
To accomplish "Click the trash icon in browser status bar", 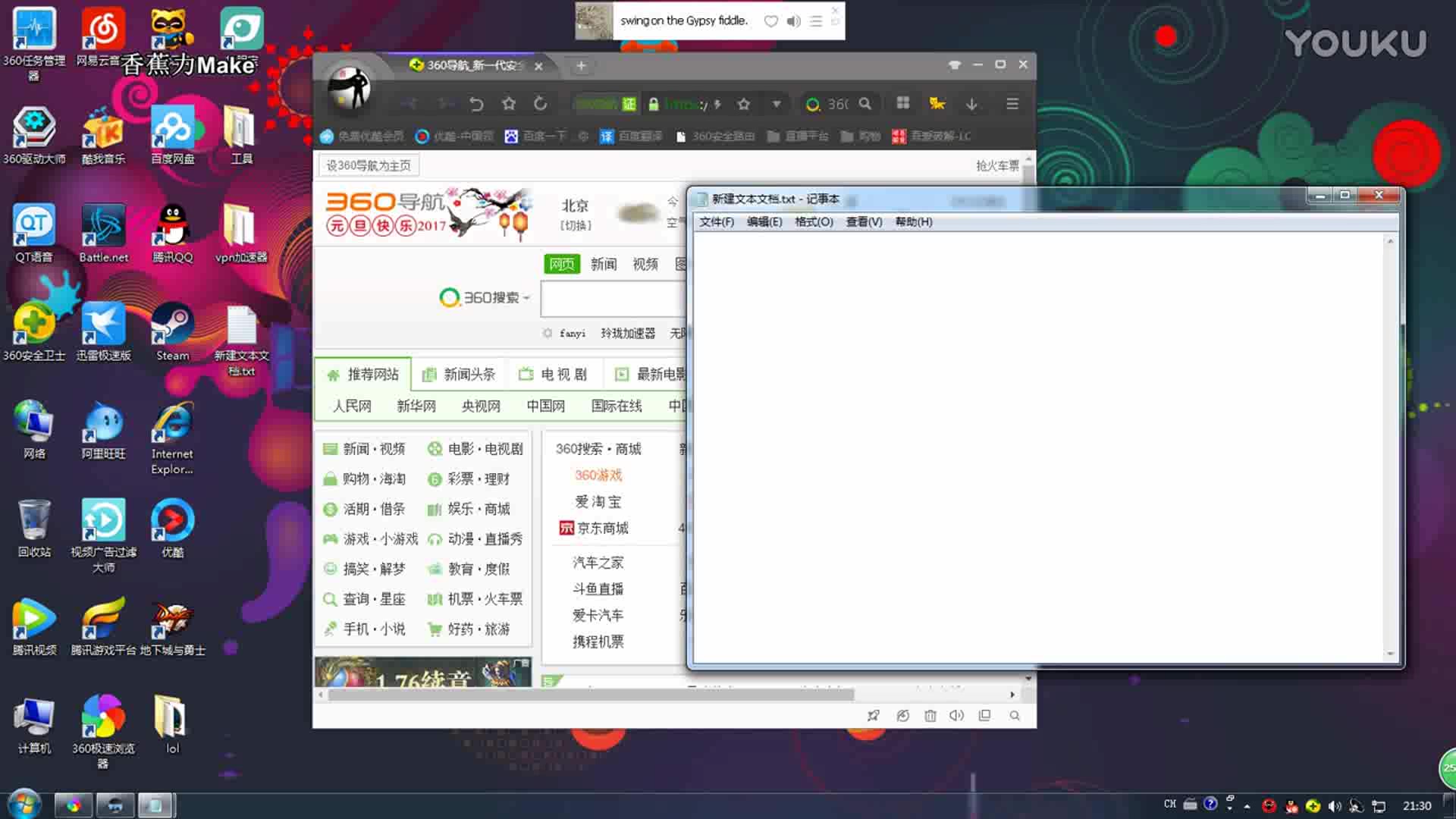I will click(930, 716).
